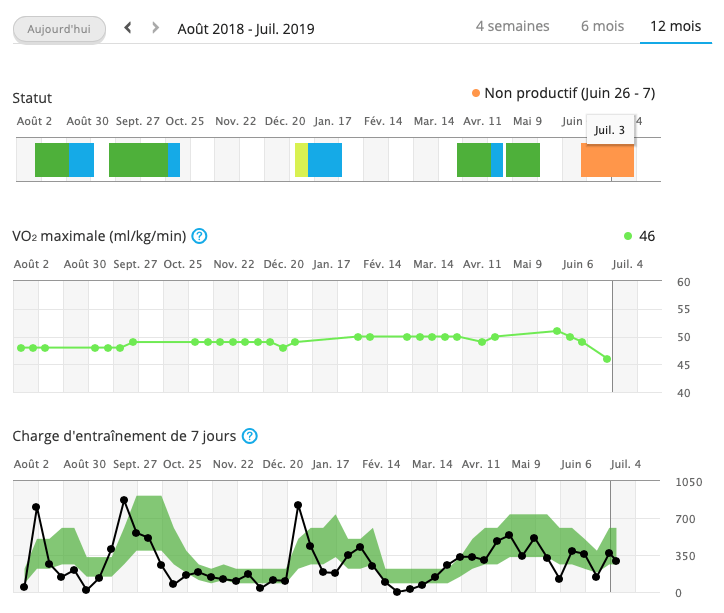Click the last VO₂ max data point
The width and height of the screenshot is (724, 613).
coord(607,359)
